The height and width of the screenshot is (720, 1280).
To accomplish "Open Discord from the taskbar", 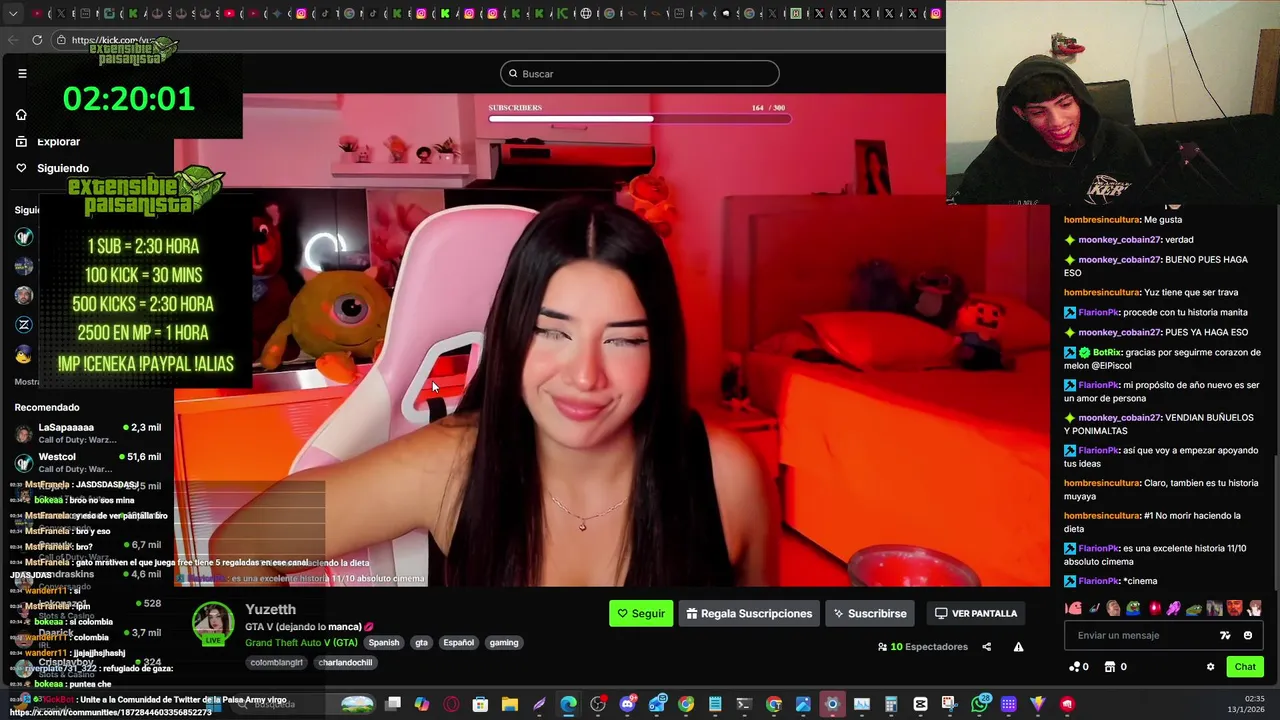I will tap(627, 704).
